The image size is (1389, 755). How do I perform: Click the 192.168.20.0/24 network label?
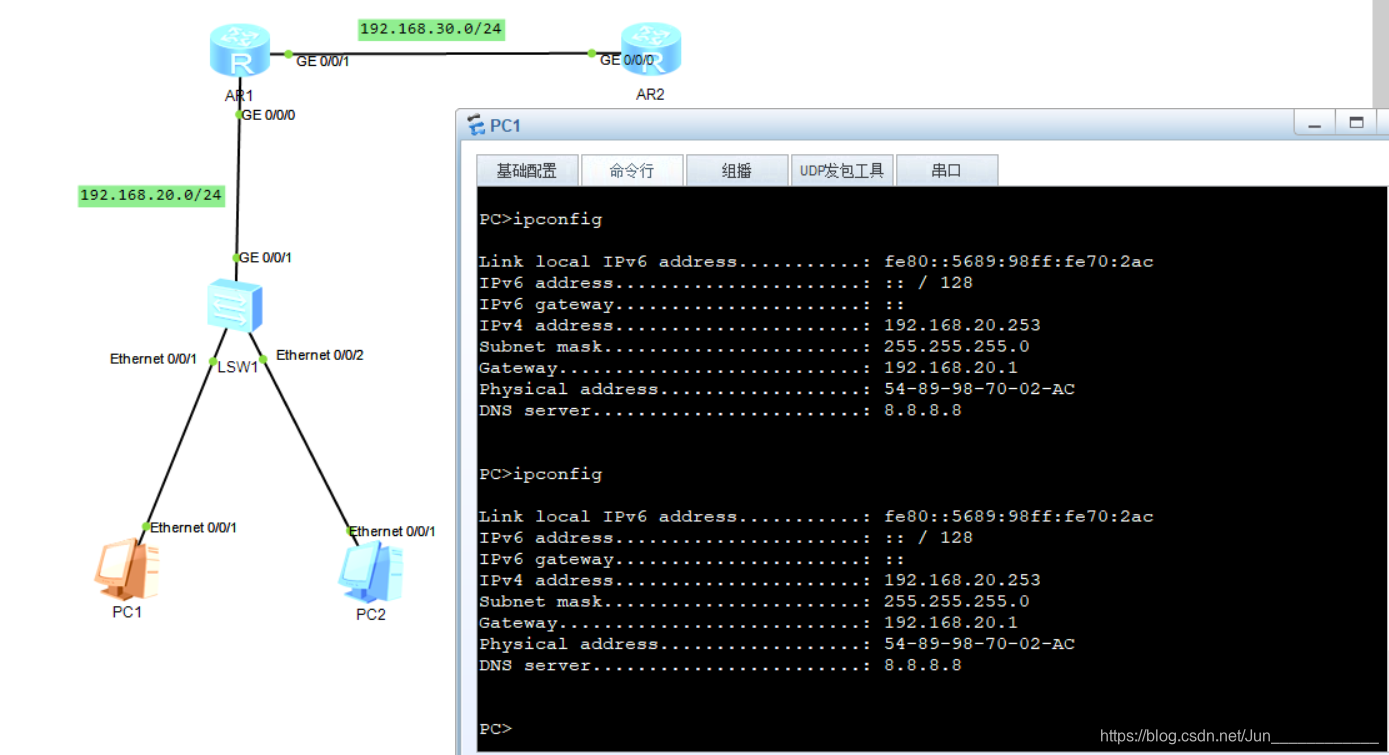151,195
